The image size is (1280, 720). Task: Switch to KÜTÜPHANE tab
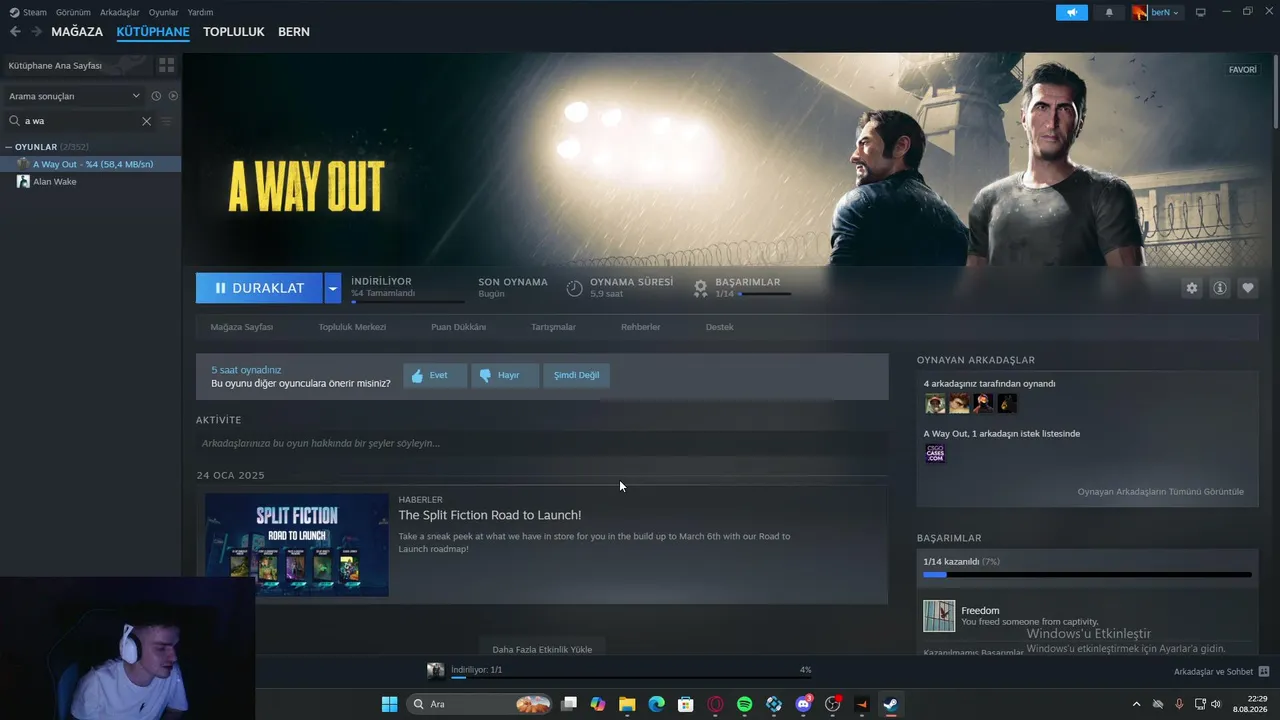(153, 32)
